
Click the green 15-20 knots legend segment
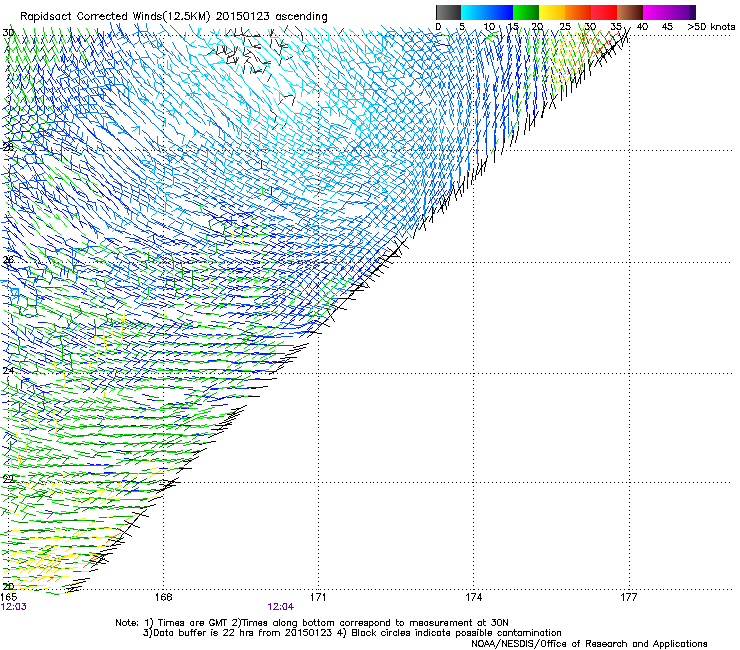pyautogui.click(x=526, y=12)
